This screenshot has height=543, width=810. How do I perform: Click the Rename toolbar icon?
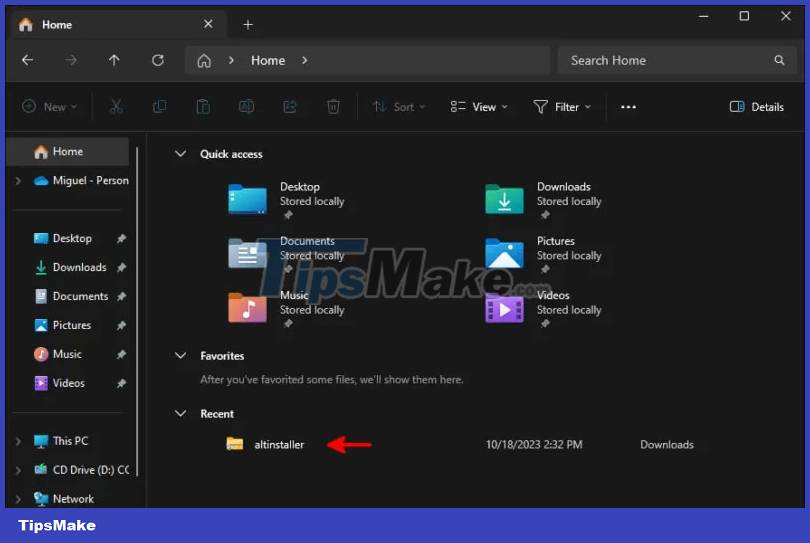coord(246,107)
